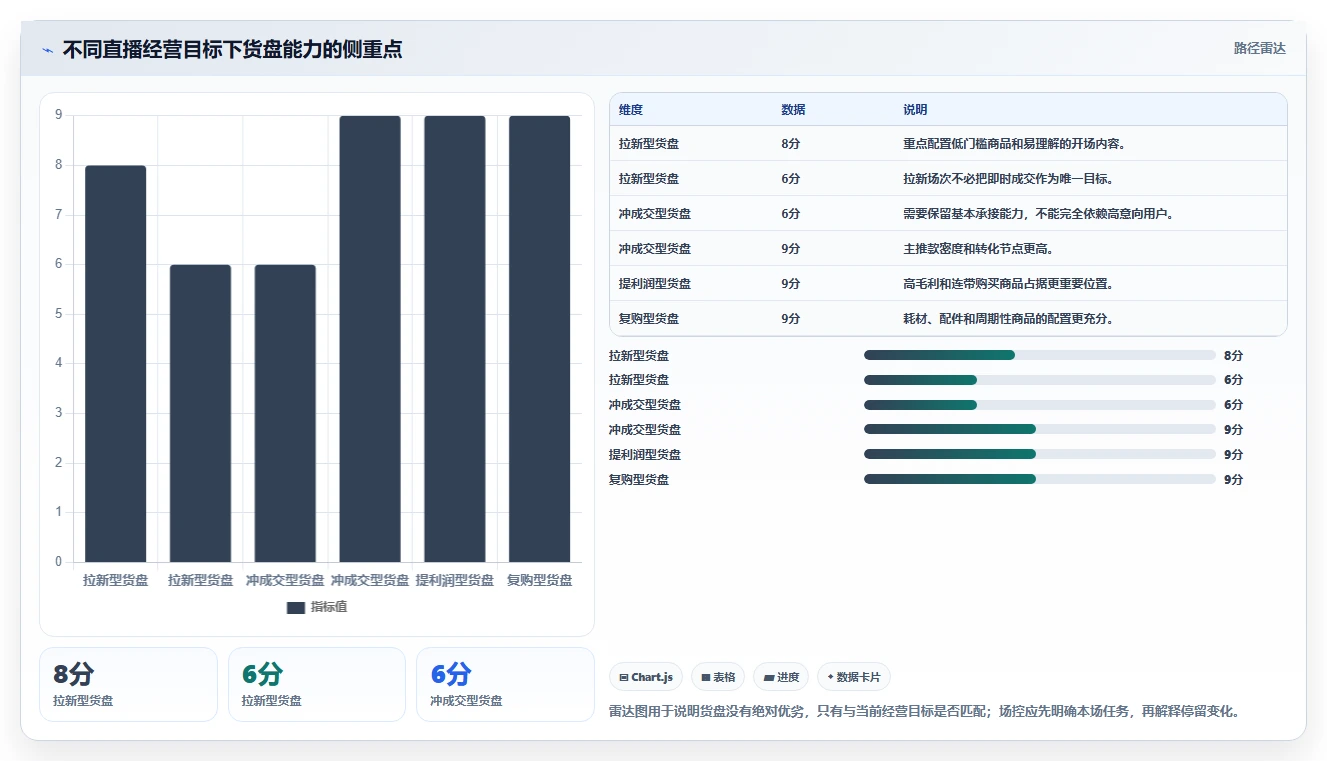Click the 冲成交型货盘 chart bar at value 9
This screenshot has width=1327, height=761.
click(370, 339)
